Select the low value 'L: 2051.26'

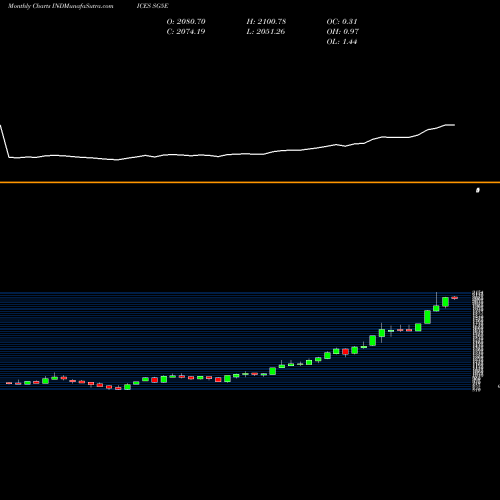[x=266, y=31]
